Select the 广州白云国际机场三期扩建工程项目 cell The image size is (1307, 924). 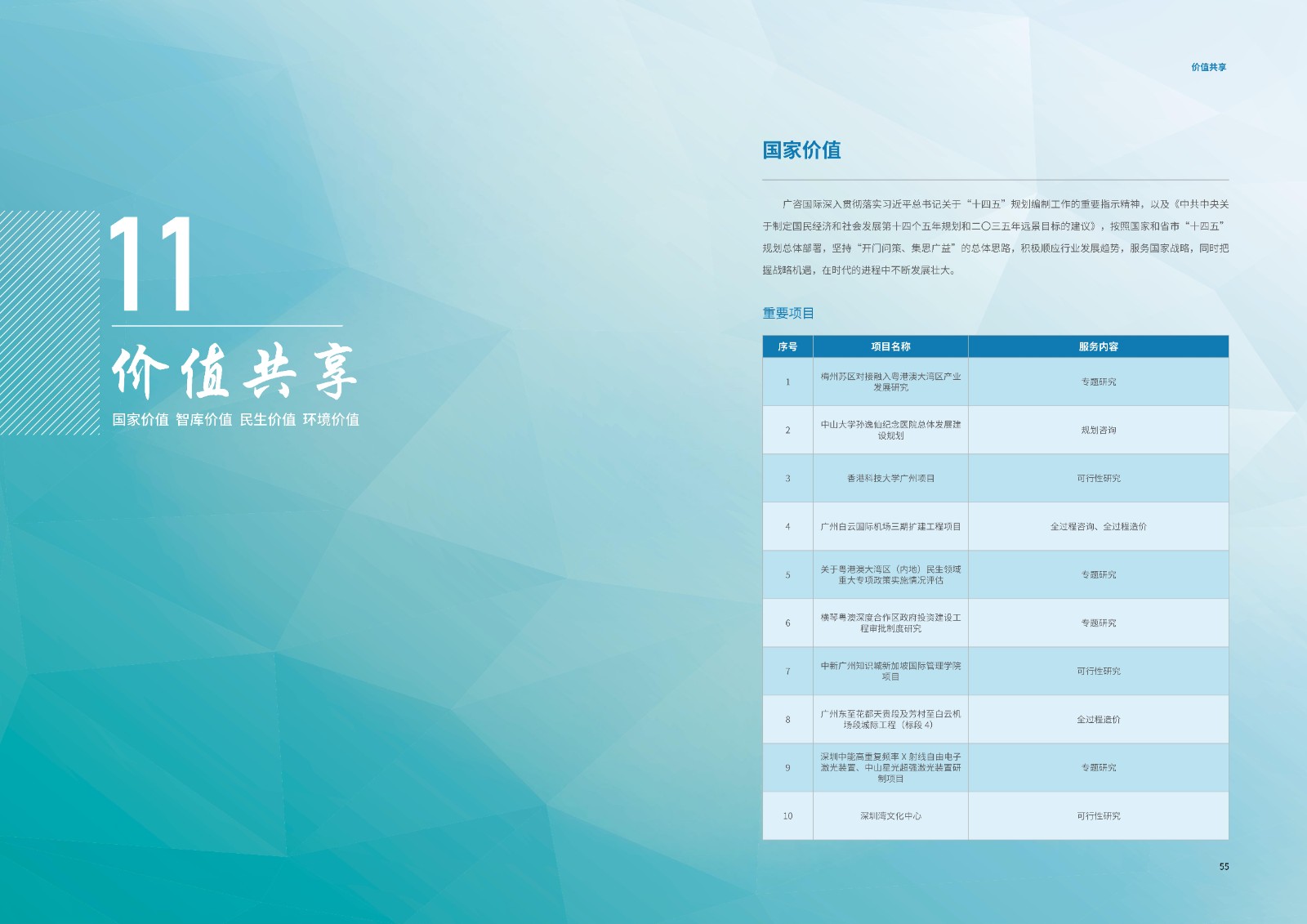[890, 526]
